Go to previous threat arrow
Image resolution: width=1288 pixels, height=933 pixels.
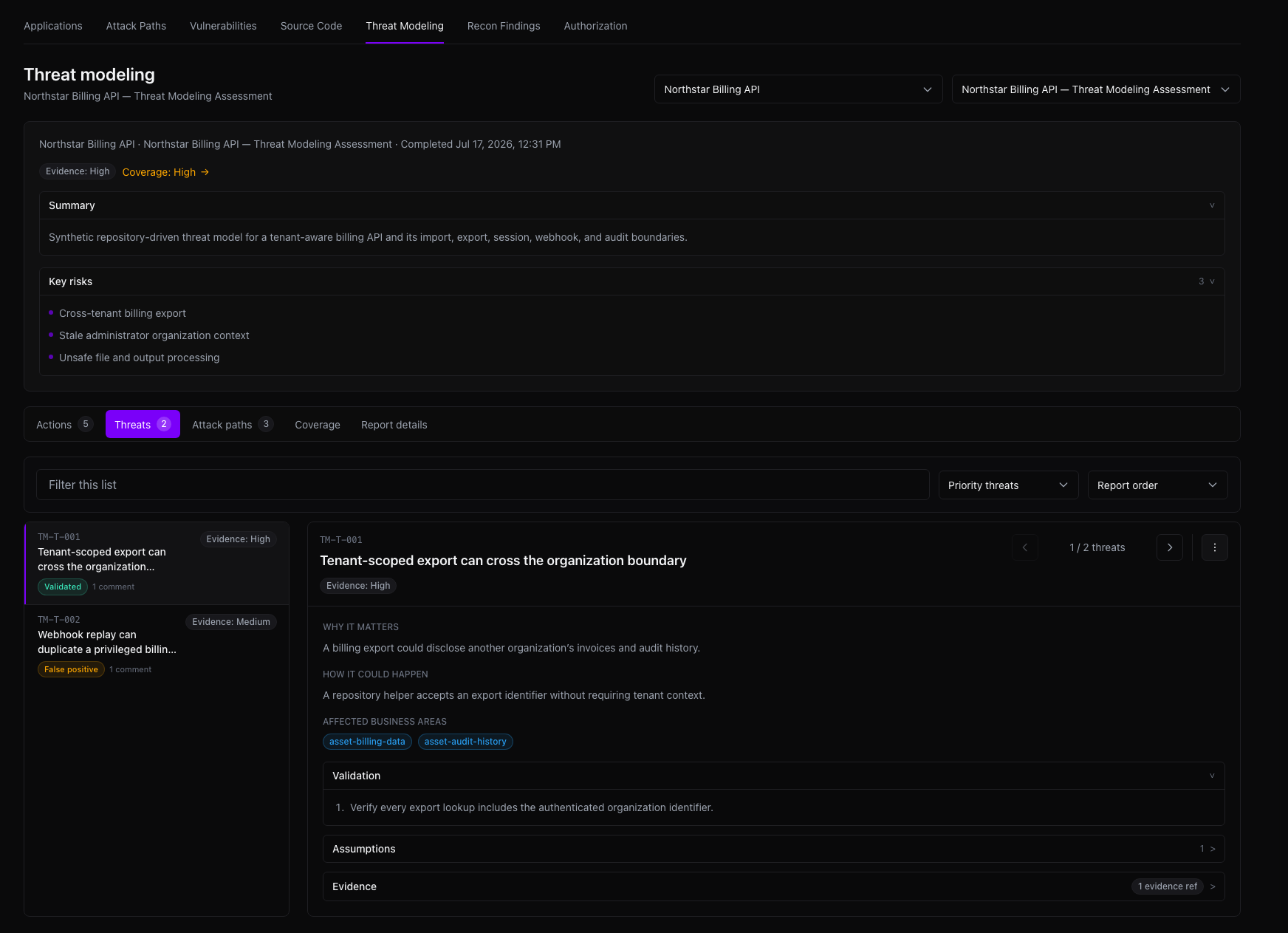point(1024,547)
